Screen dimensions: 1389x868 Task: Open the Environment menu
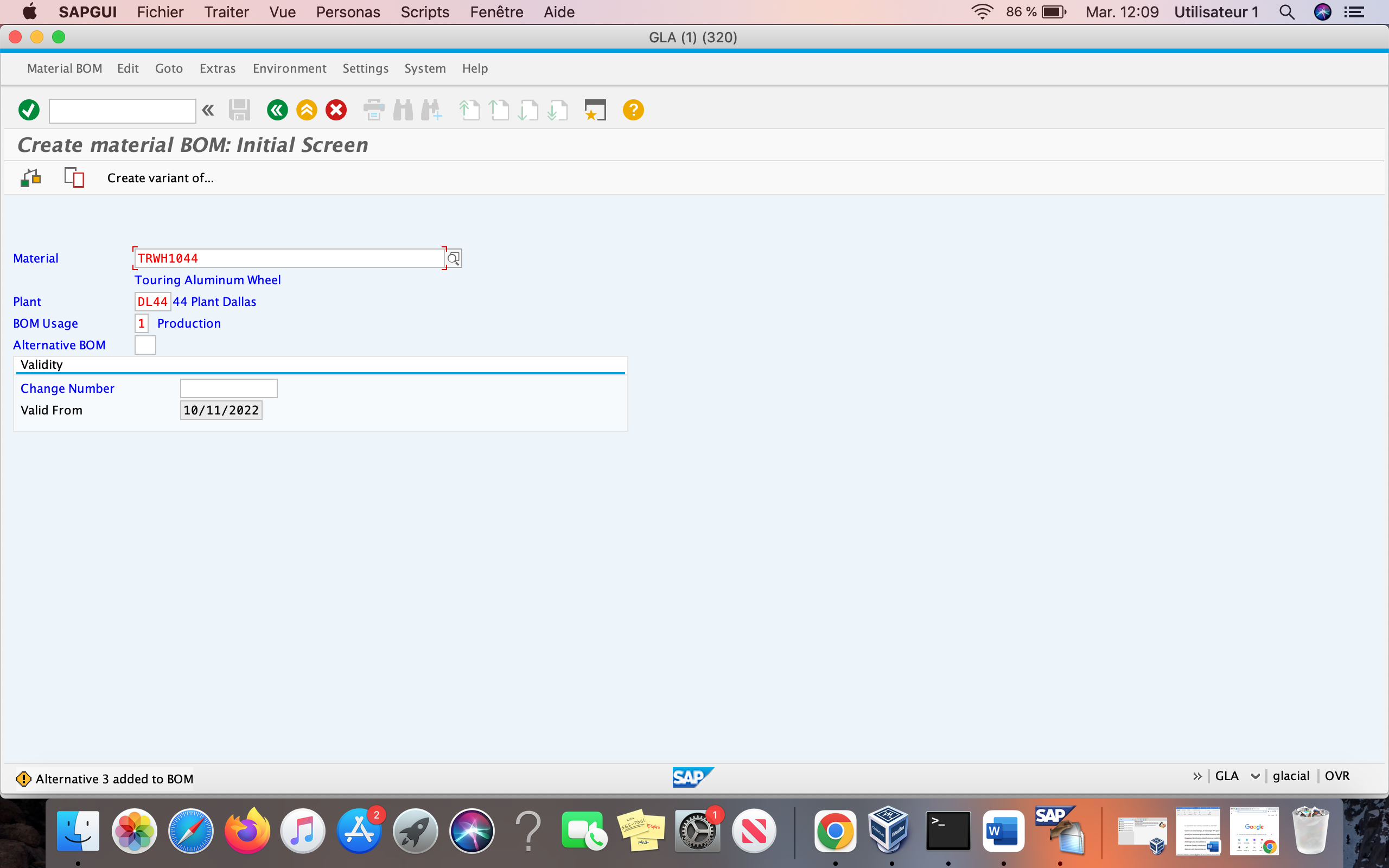tap(289, 68)
